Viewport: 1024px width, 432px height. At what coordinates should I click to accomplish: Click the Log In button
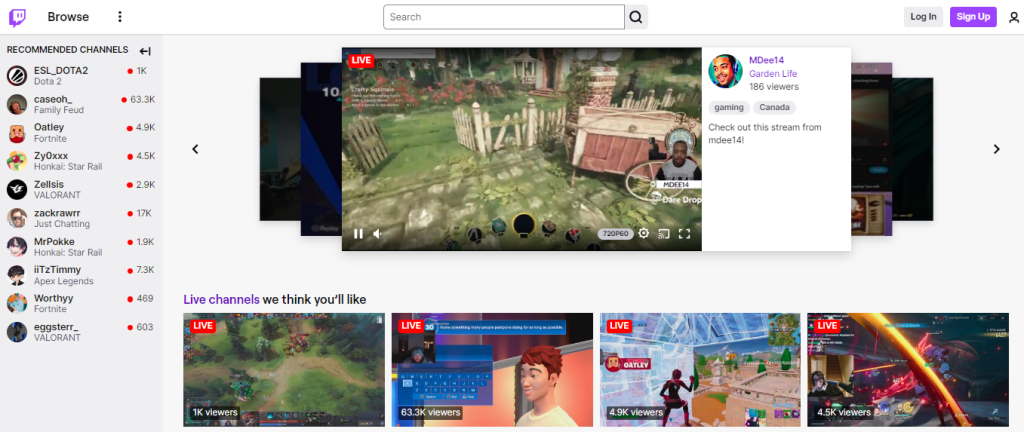coord(923,17)
